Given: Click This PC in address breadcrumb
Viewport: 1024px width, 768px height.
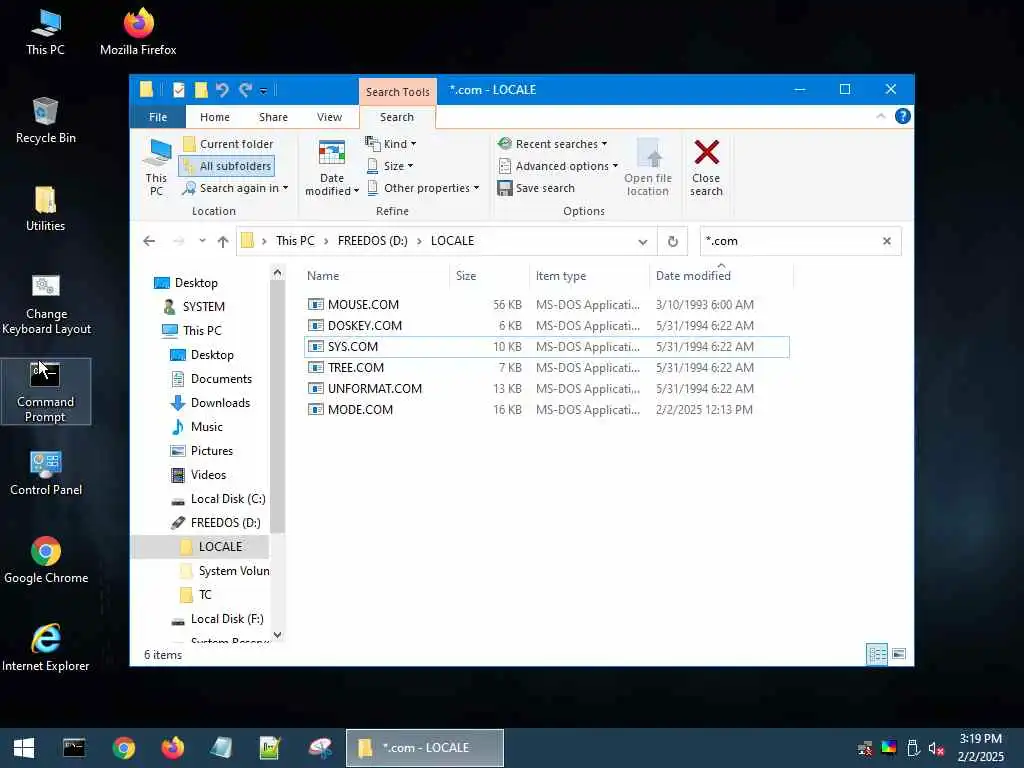Looking at the screenshot, I should coord(295,241).
